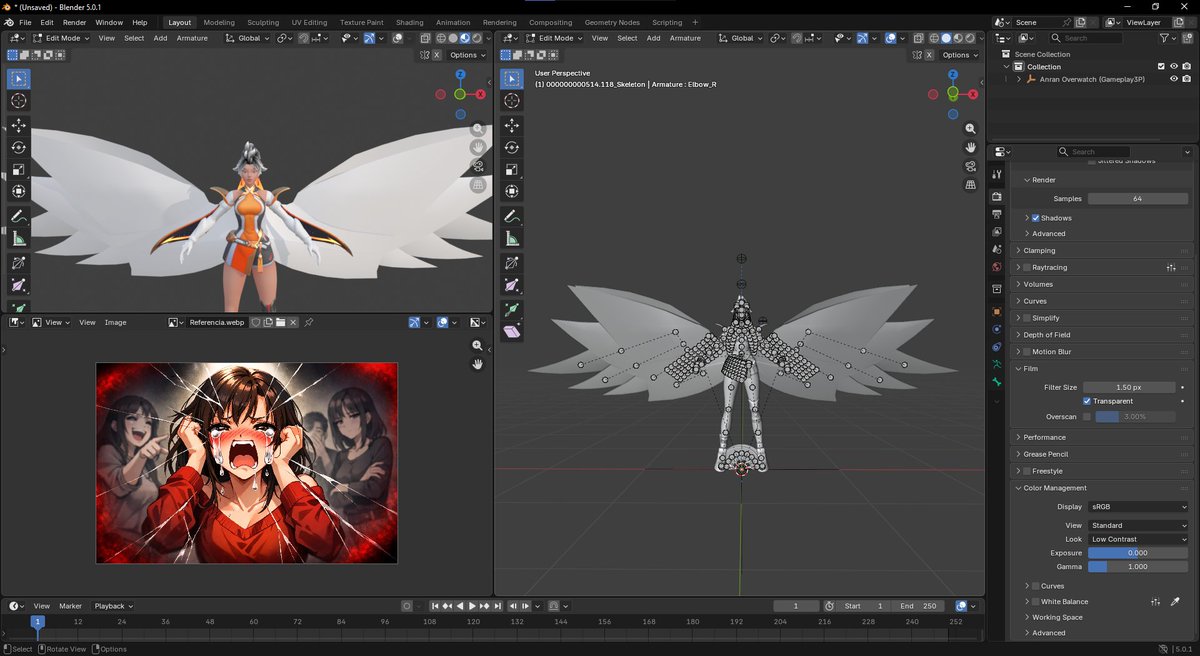Viewport: 1200px width, 656px height.
Task: Select the Scale tool in left viewport
Action: [19, 169]
